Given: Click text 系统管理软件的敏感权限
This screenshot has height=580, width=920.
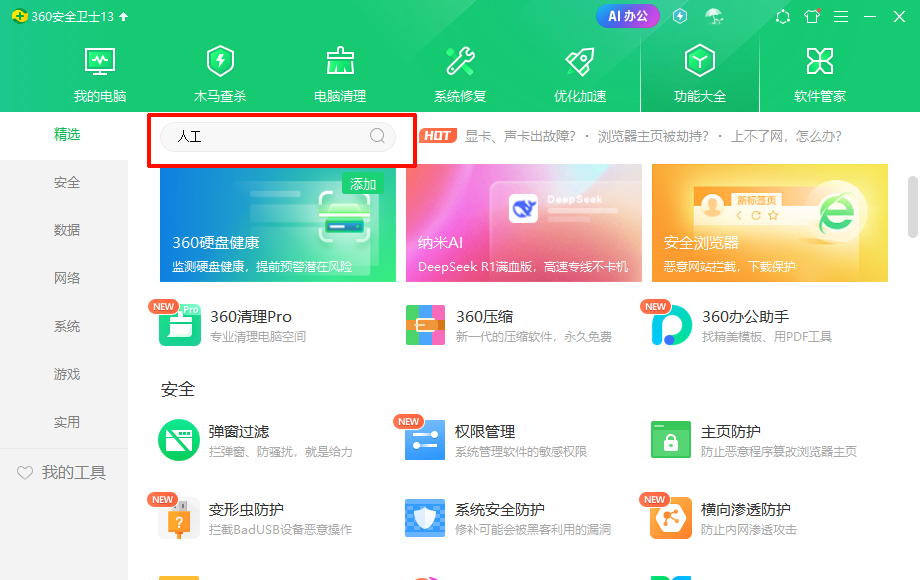Looking at the screenshot, I should click(521, 452).
